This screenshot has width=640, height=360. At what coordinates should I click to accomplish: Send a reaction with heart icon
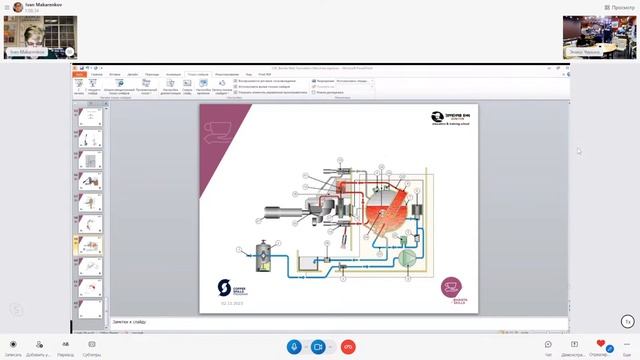[x=600, y=344]
